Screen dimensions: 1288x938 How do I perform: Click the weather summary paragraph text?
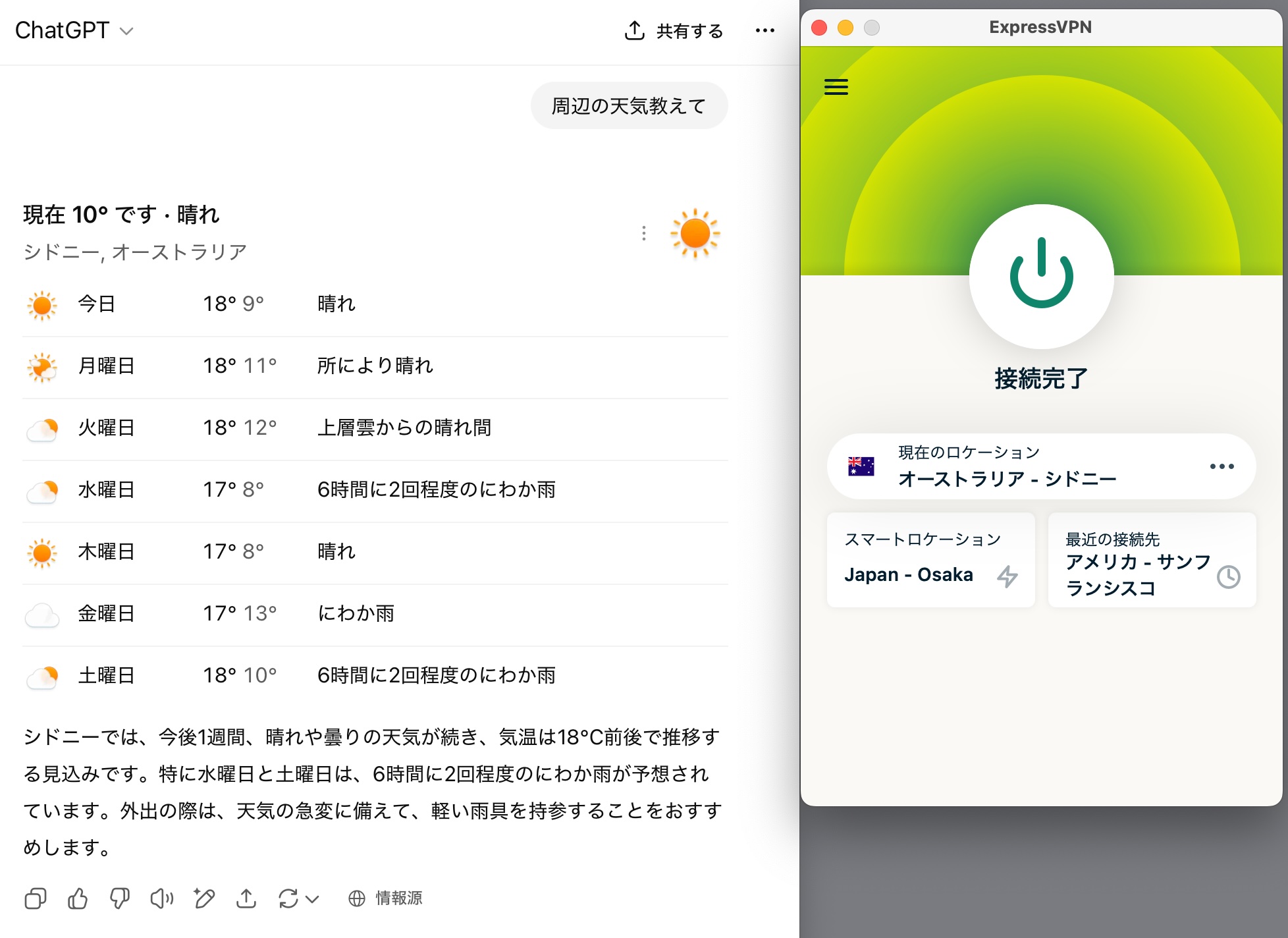point(373,792)
